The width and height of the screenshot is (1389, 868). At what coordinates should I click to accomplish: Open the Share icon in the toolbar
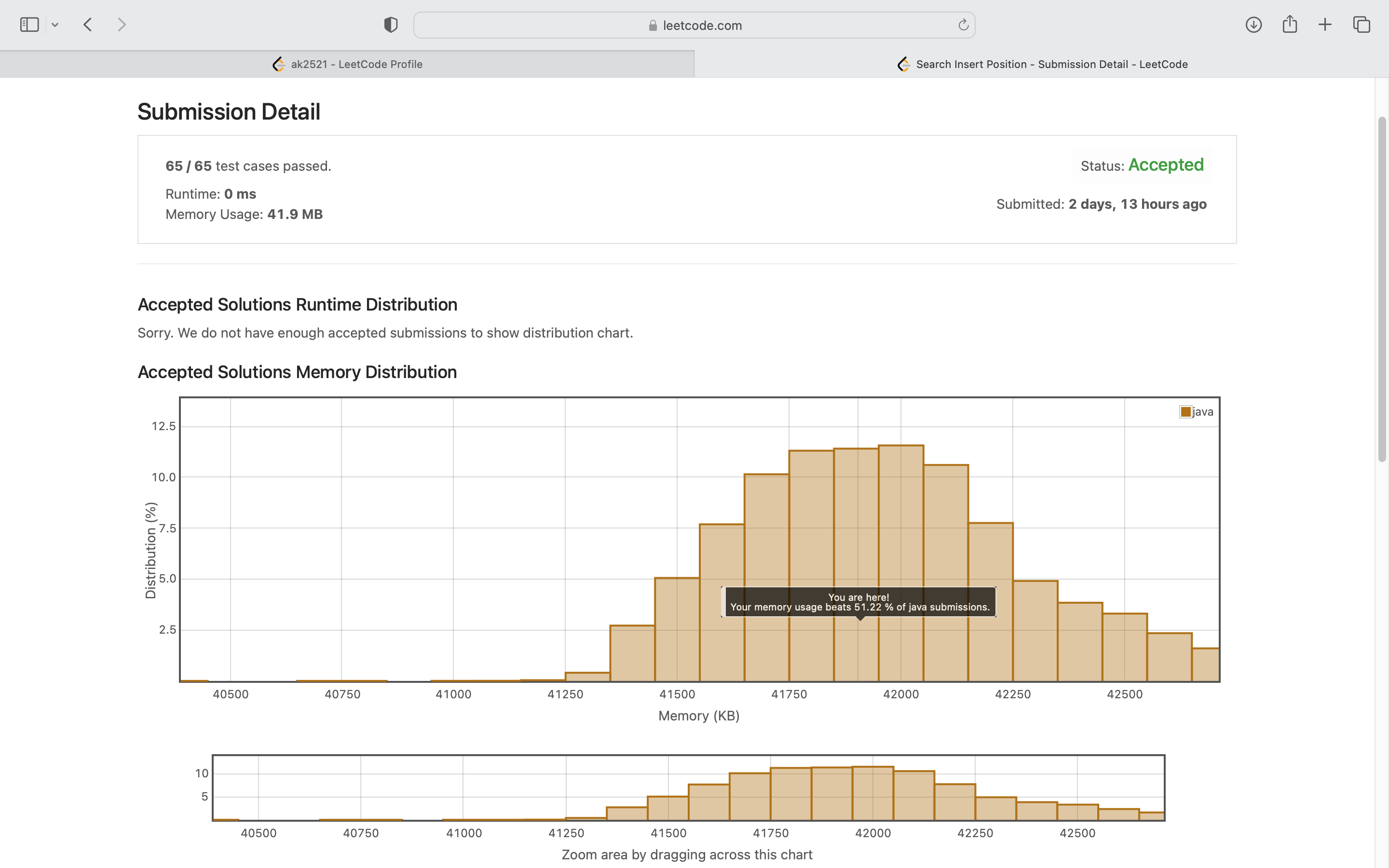pos(1290,25)
